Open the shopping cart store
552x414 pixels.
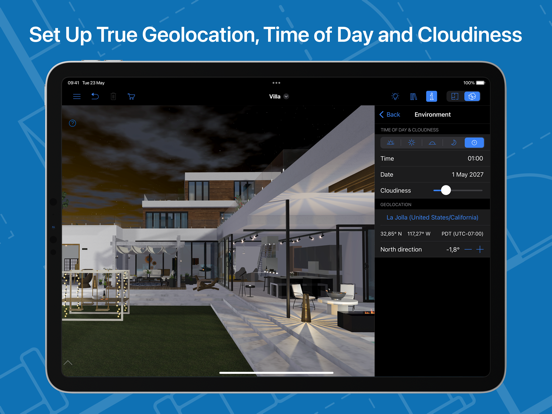[131, 96]
